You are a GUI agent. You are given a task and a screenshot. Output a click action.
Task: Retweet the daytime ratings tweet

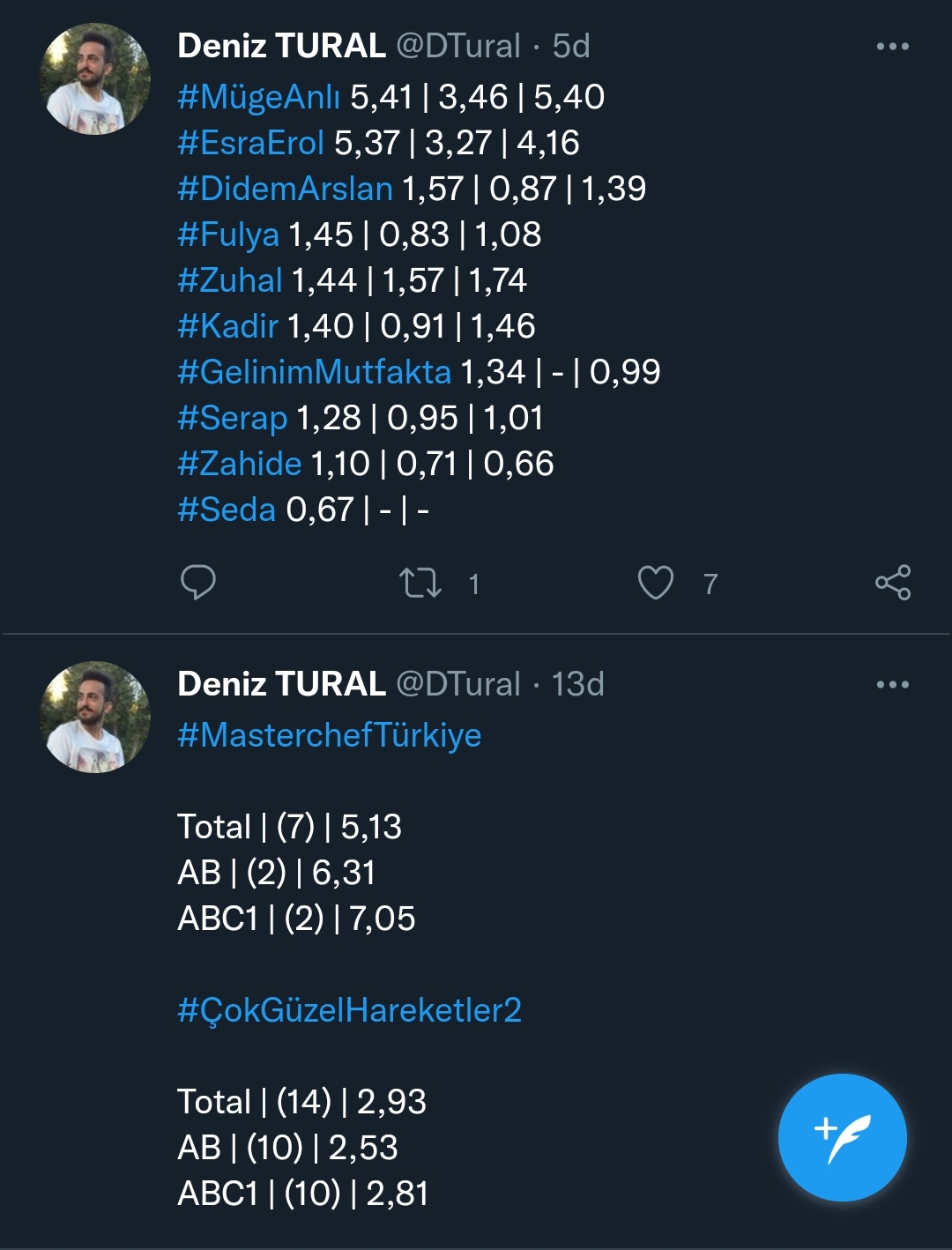tap(420, 583)
